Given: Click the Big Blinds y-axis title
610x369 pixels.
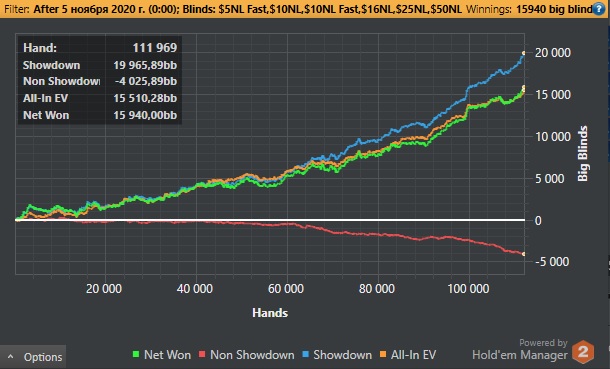Looking at the screenshot, I should click(582, 154).
